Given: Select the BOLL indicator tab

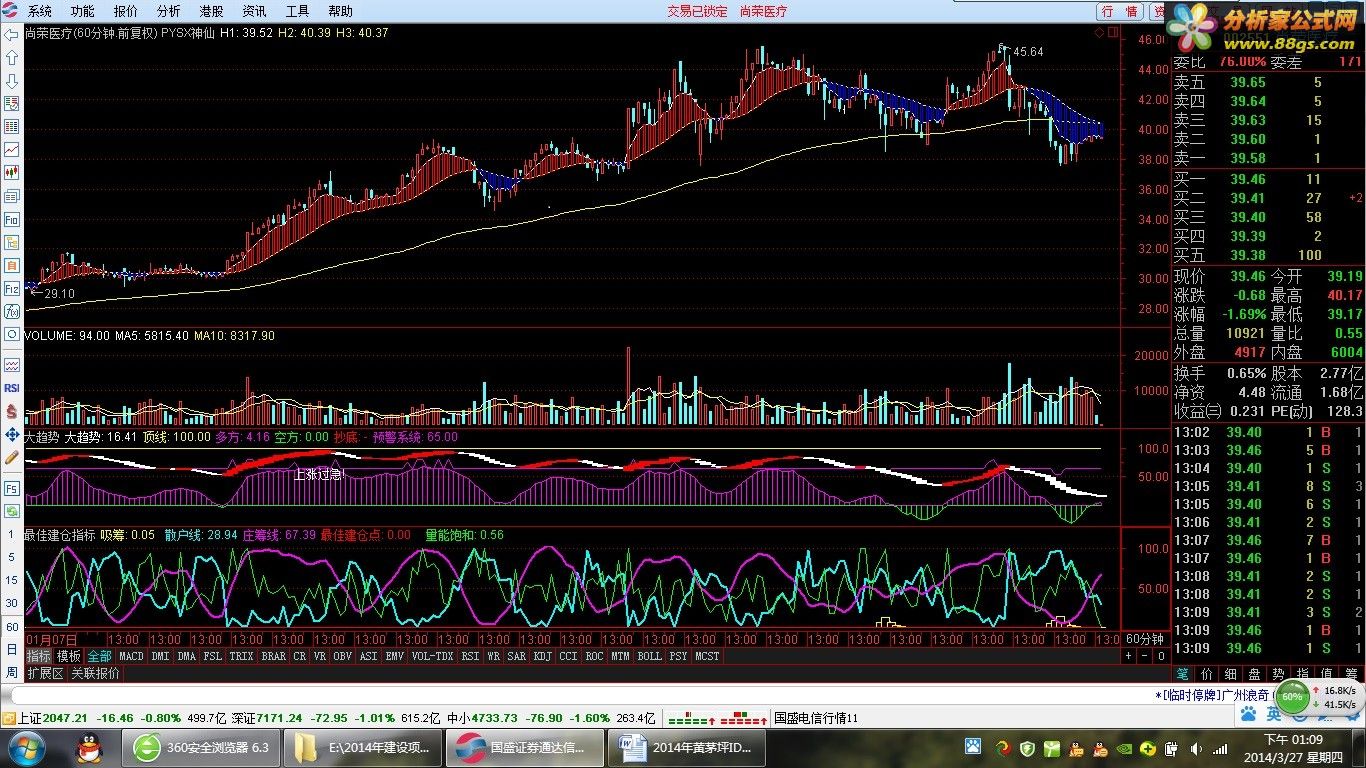Looking at the screenshot, I should (x=649, y=656).
